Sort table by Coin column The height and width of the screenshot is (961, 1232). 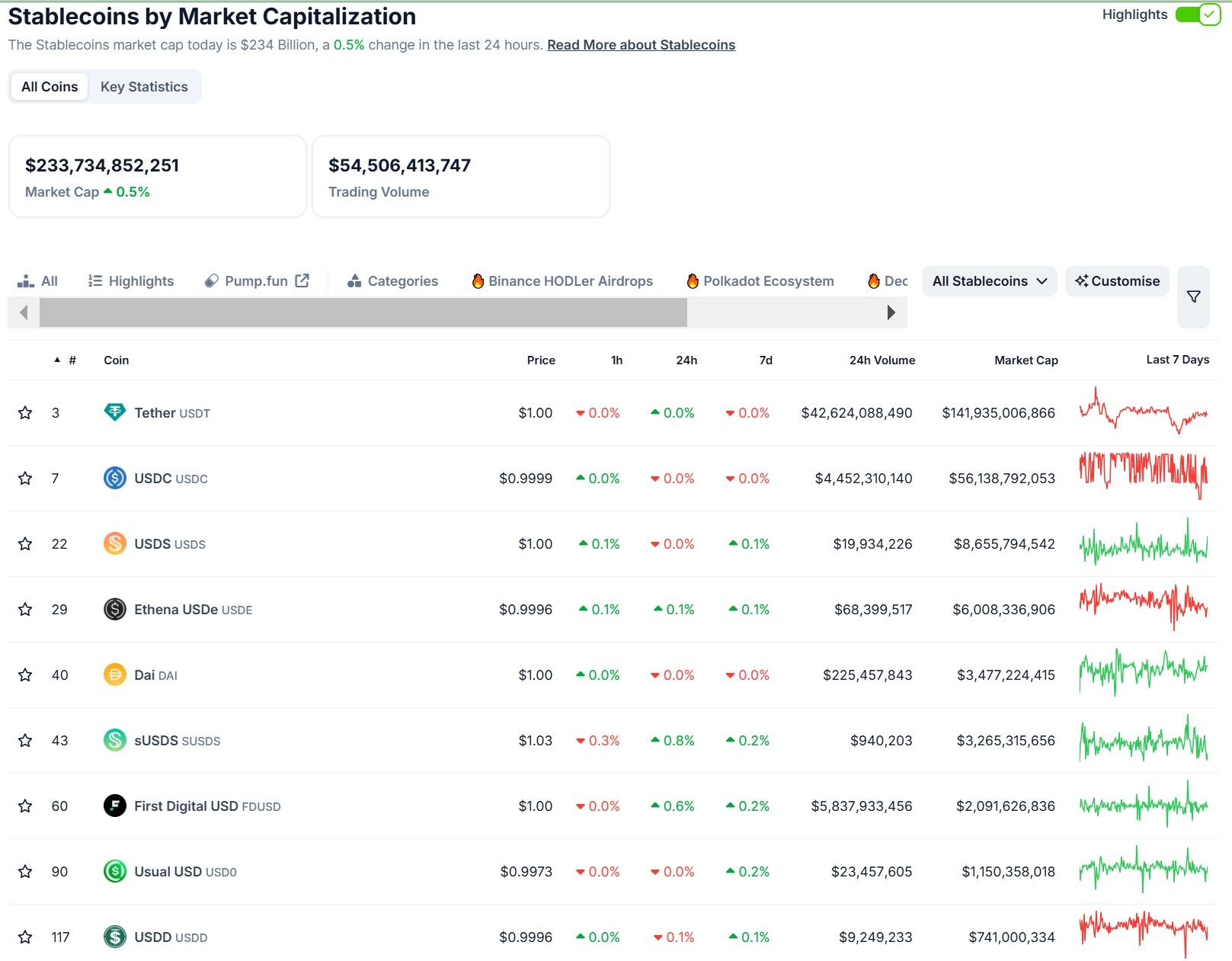[x=117, y=360]
